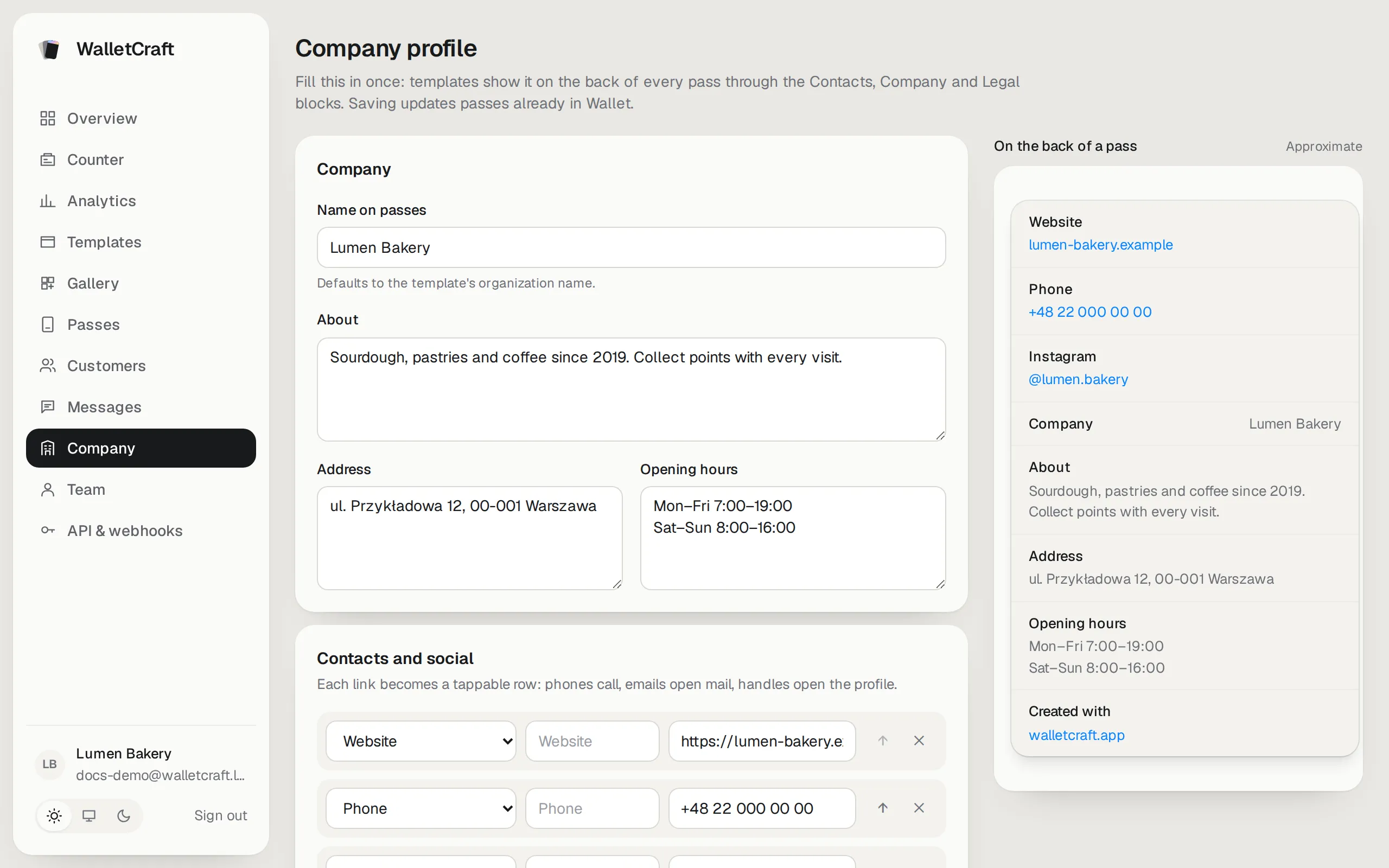Open the Overview grid icon

[x=48, y=118]
